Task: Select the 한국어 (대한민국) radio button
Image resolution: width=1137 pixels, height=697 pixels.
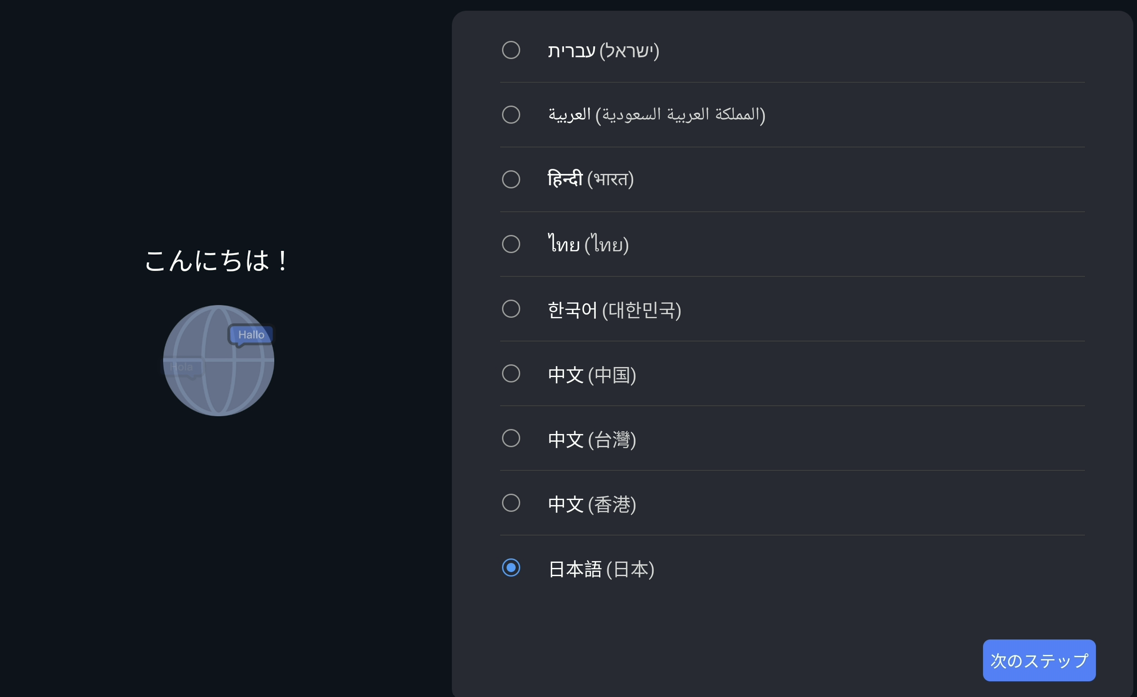Action: coord(511,309)
